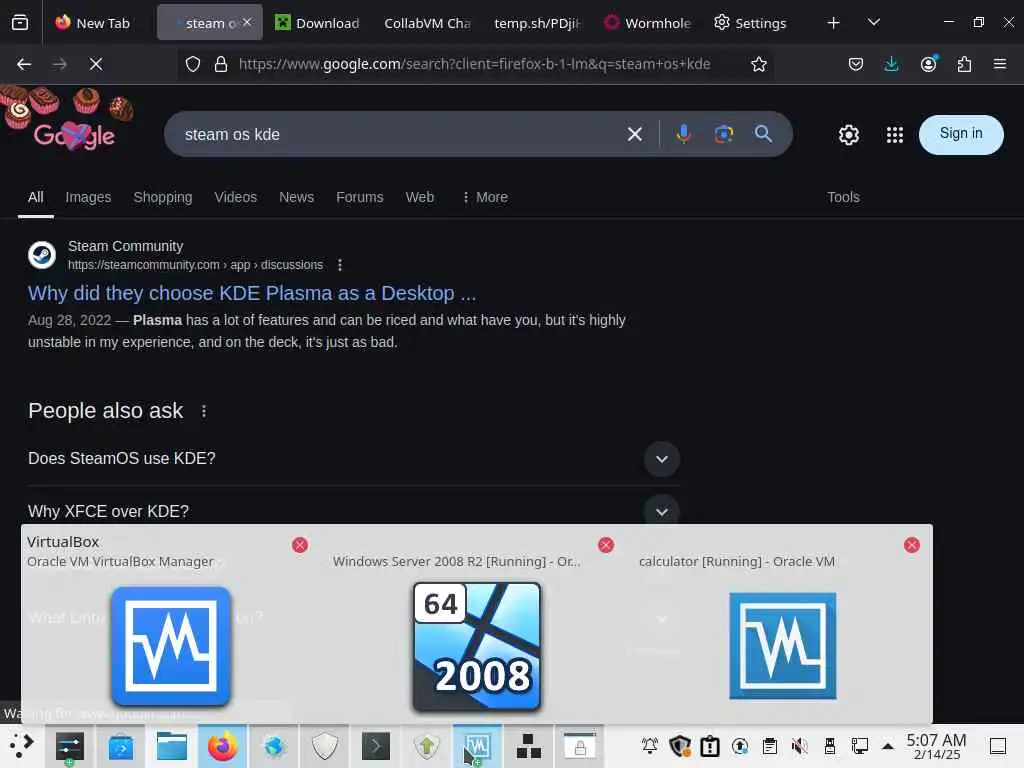This screenshot has height=768, width=1024.
Task: Switch to Web results tab
Action: pyautogui.click(x=420, y=197)
